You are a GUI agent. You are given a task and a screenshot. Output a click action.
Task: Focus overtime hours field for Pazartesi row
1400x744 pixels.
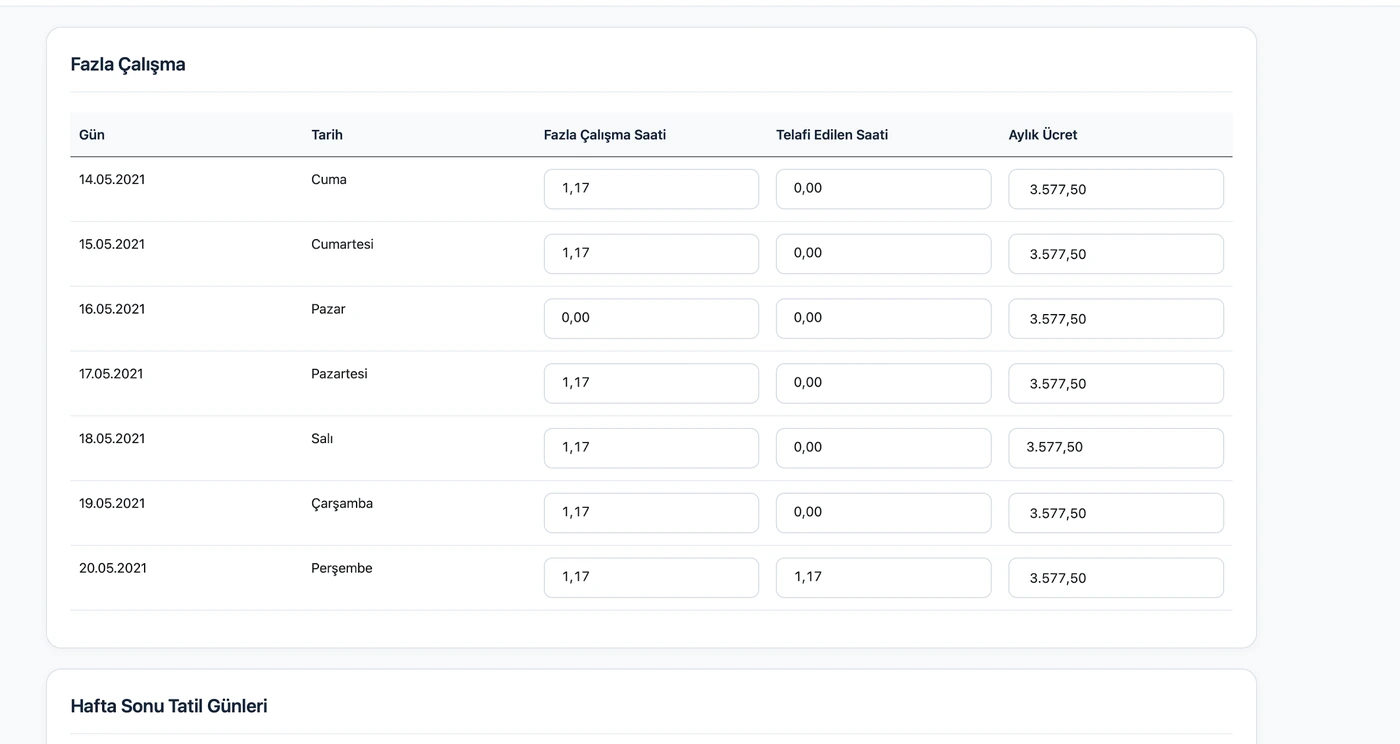pos(651,383)
